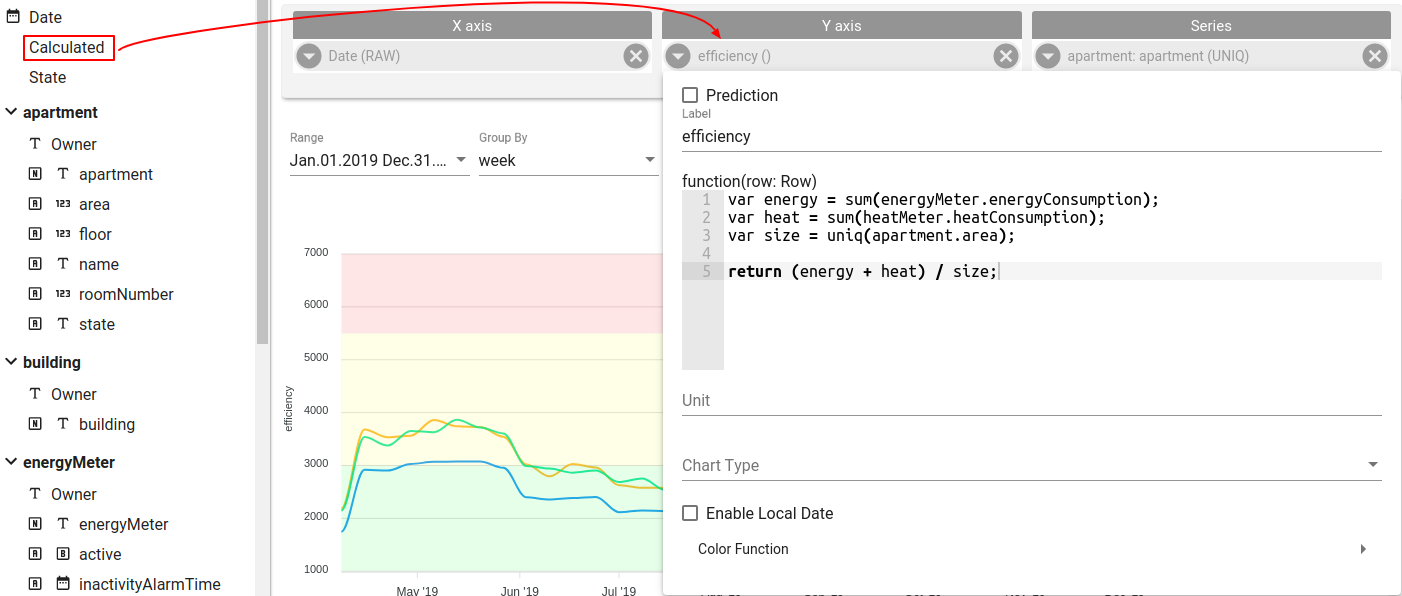Click the A badge on roomNumber row

[x=35, y=294]
